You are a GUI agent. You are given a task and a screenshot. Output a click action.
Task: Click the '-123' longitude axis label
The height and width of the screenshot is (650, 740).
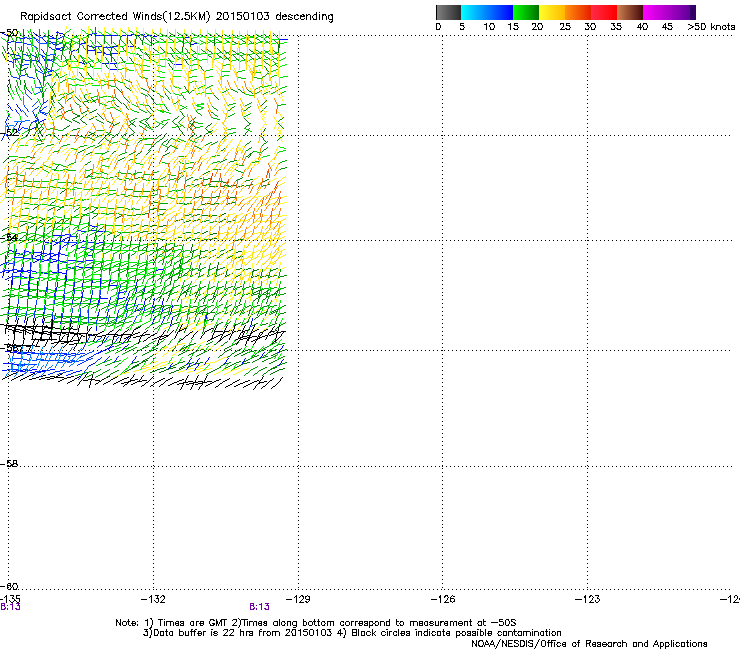tap(588, 599)
